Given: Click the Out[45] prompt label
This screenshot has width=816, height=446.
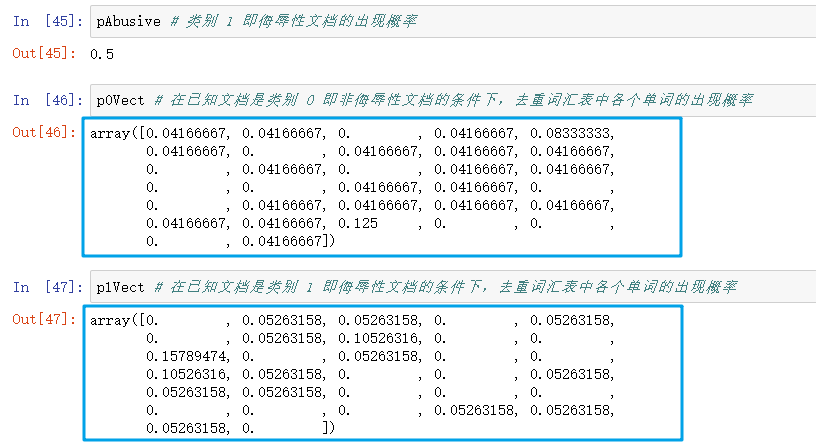Looking at the screenshot, I should (44, 53).
